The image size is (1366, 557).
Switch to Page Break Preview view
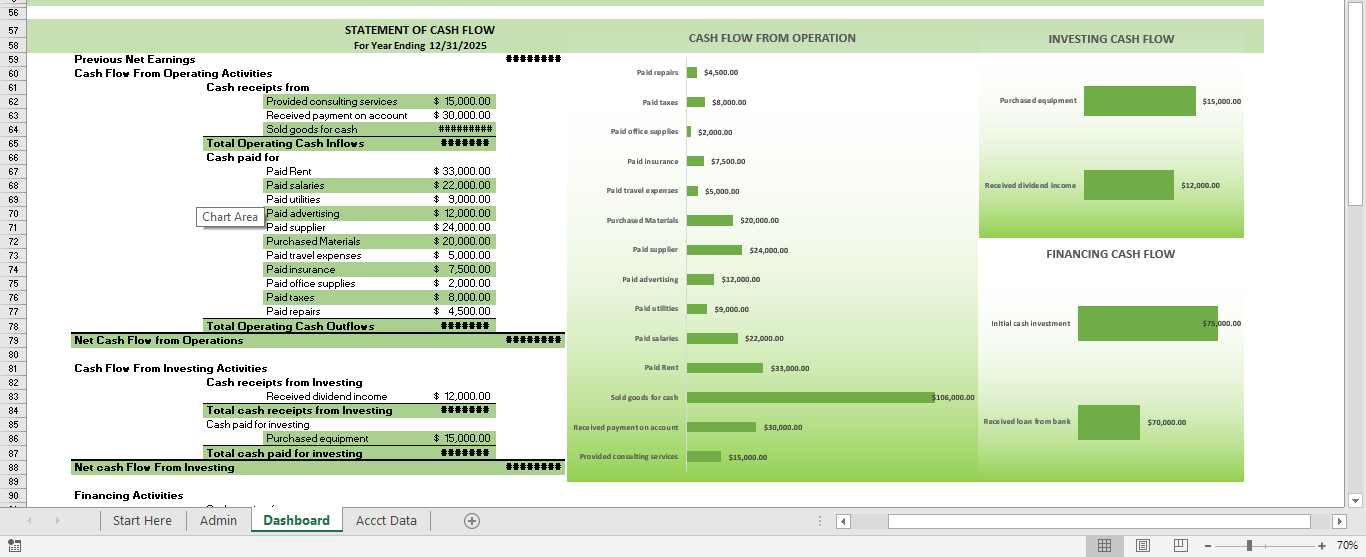point(1180,545)
